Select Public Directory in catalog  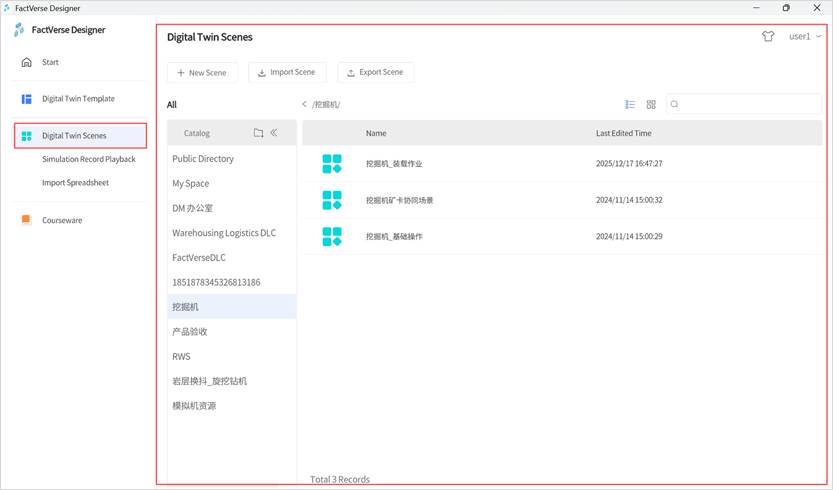coord(203,159)
